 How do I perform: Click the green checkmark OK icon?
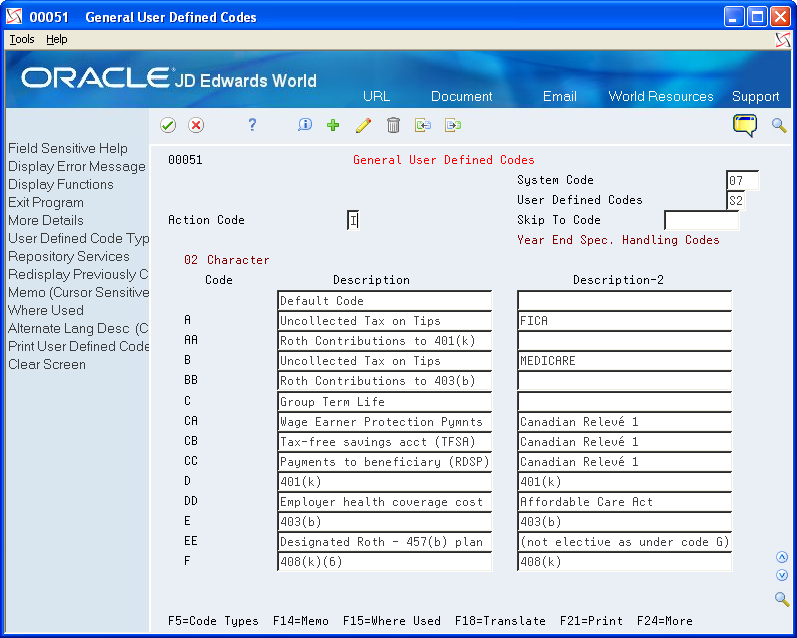[168, 125]
